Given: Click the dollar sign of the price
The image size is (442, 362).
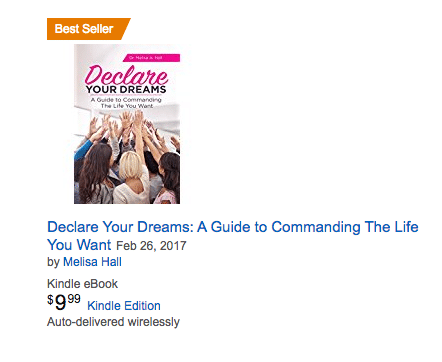Looking at the screenshot, I should coord(50,299).
